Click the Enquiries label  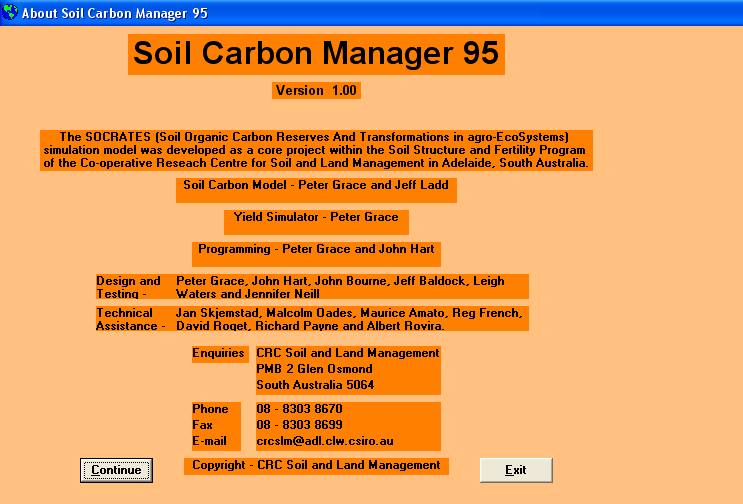[220, 354]
